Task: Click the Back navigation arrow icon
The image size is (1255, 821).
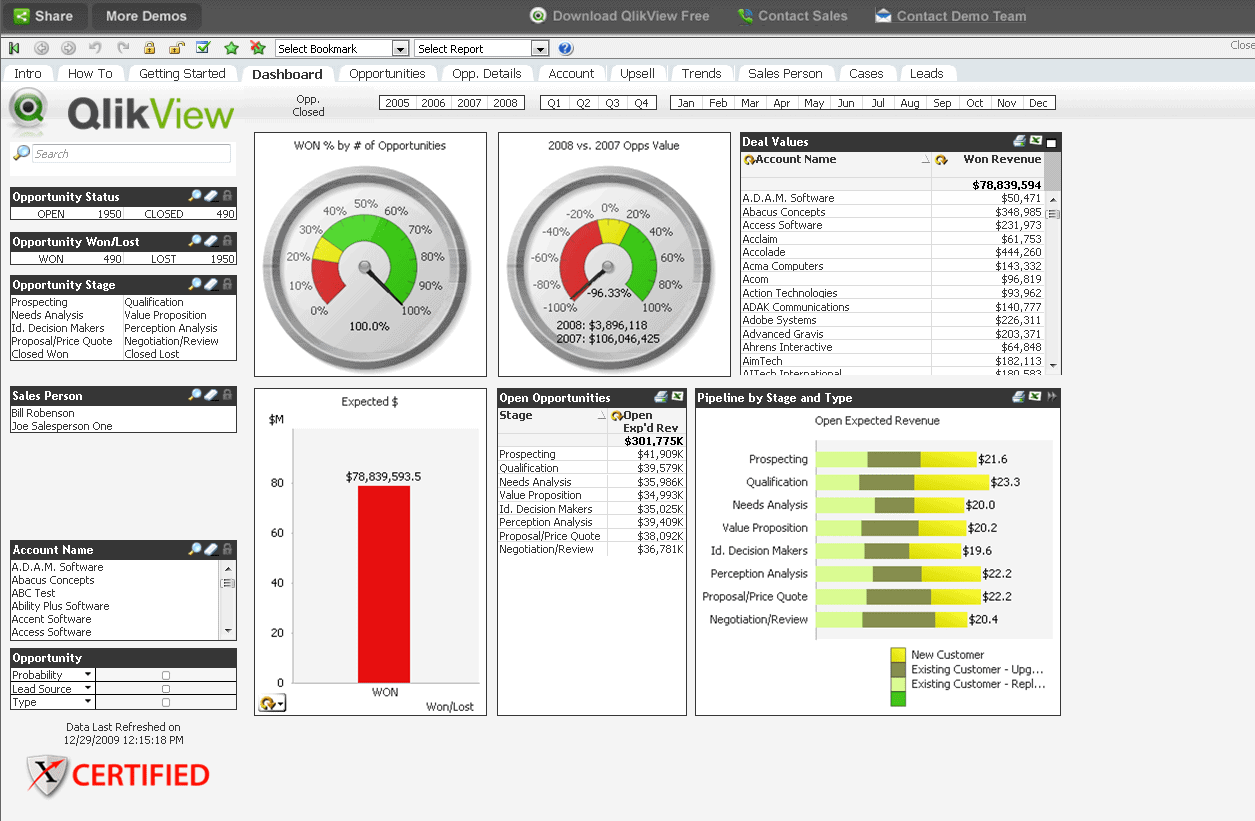Action: tap(41, 48)
